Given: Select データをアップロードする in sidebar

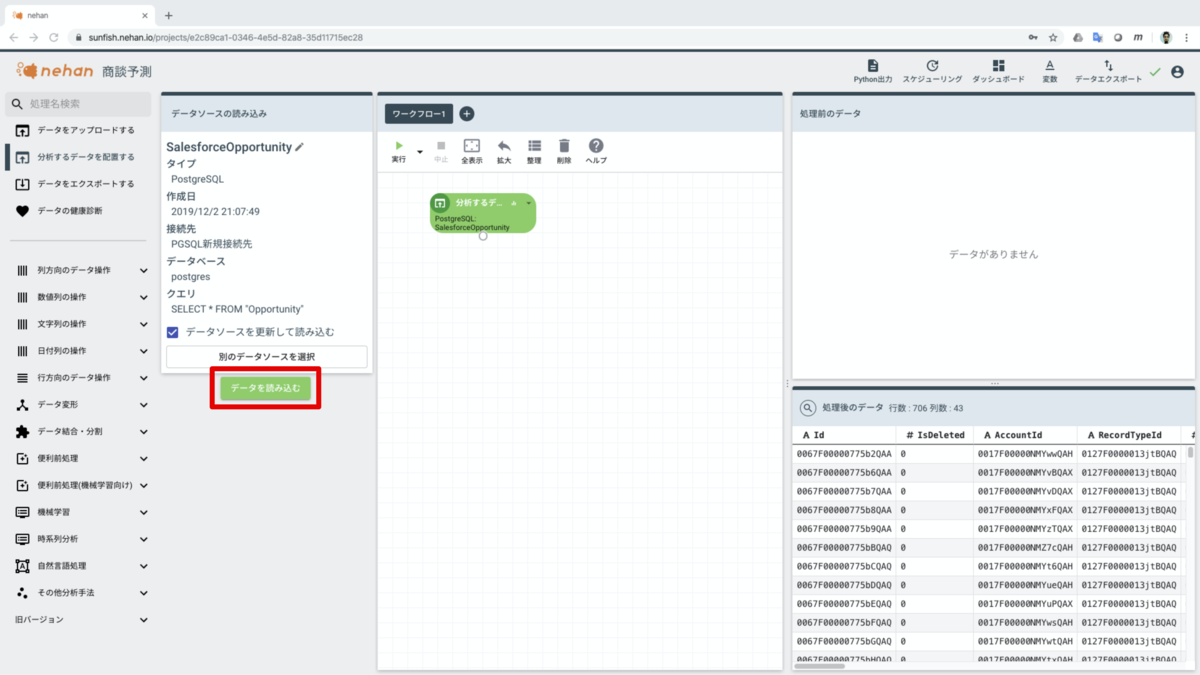Looking at the screenshot, I should click(77, 131).
